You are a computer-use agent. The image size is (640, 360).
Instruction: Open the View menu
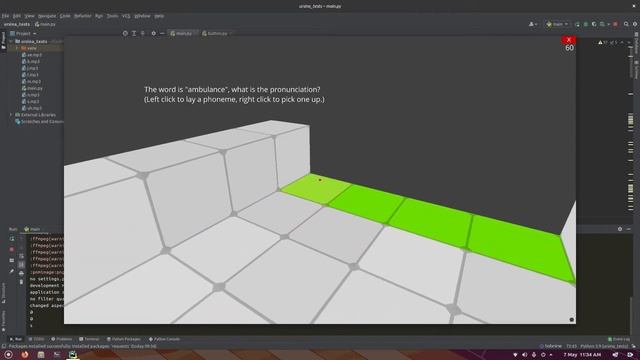(x=29, y=16)
